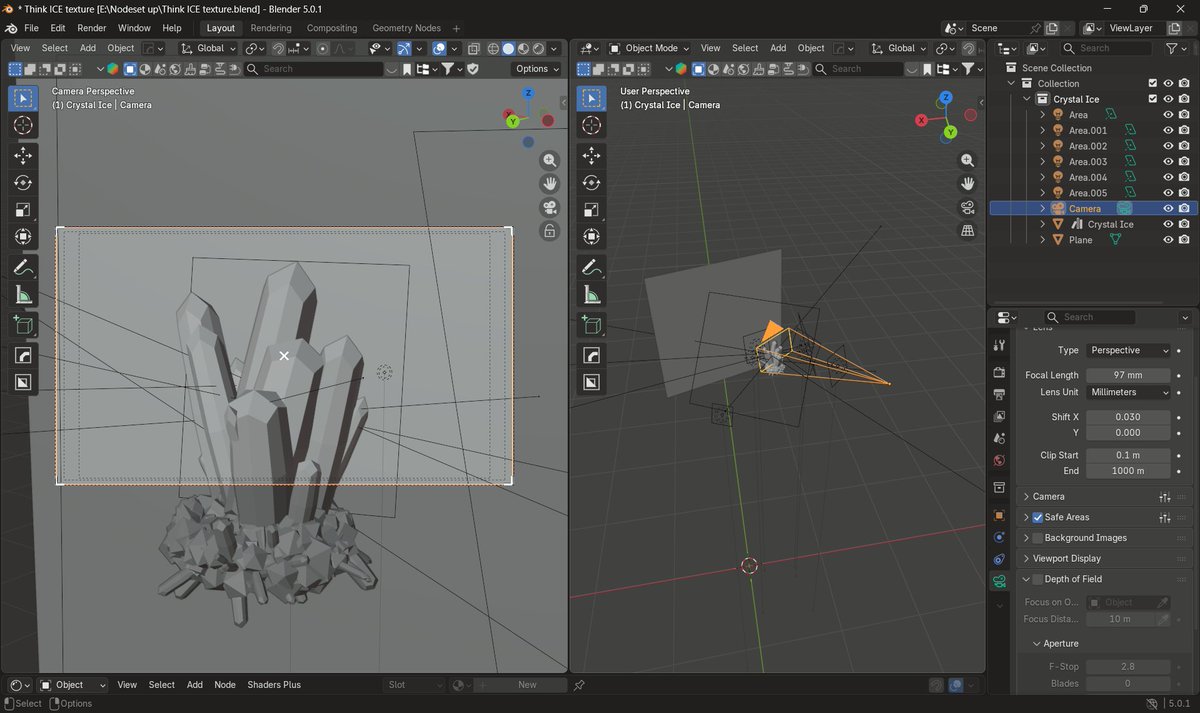Open the Scene properties tab

coord(999,438)
